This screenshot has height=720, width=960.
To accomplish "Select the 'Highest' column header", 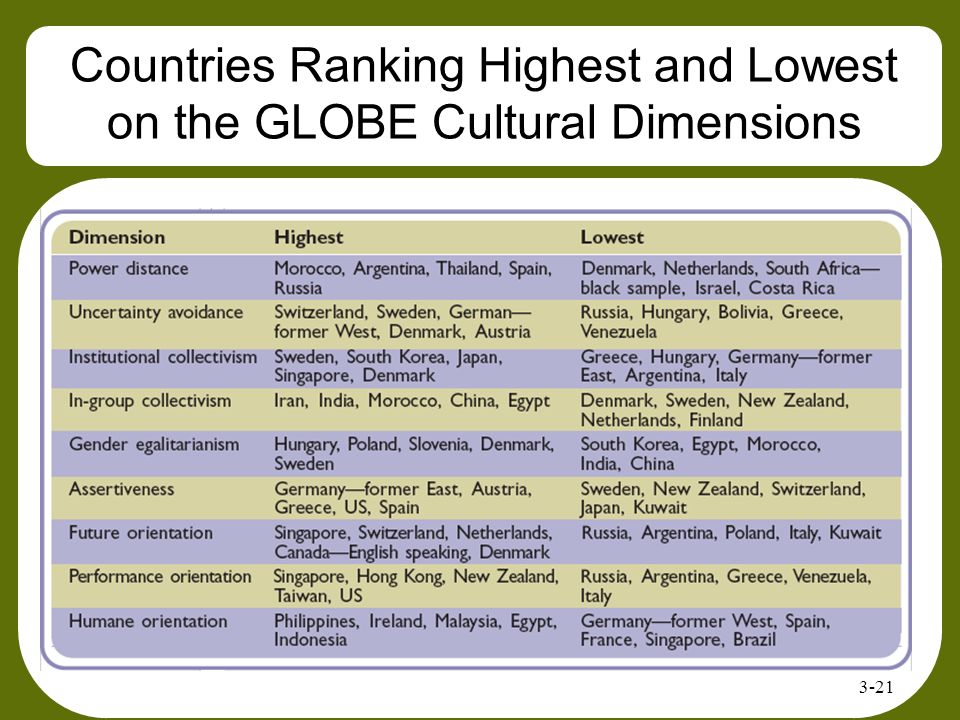I will tap(309, 237).
